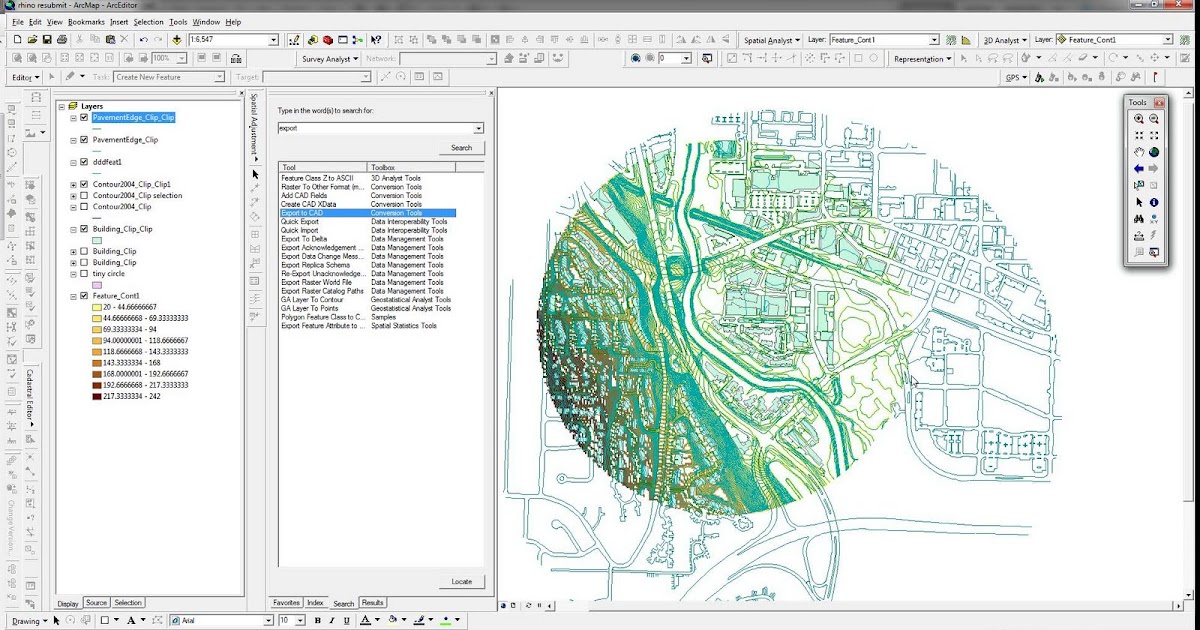This screenshot has height=630, width=1200.
Task: Click the What's This help pointer icon
Action: [x=376, y=40]
